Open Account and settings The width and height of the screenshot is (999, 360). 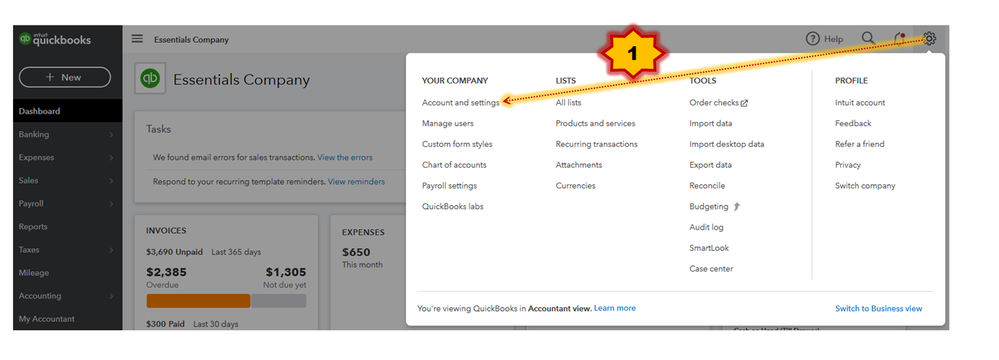click(461, 103)
